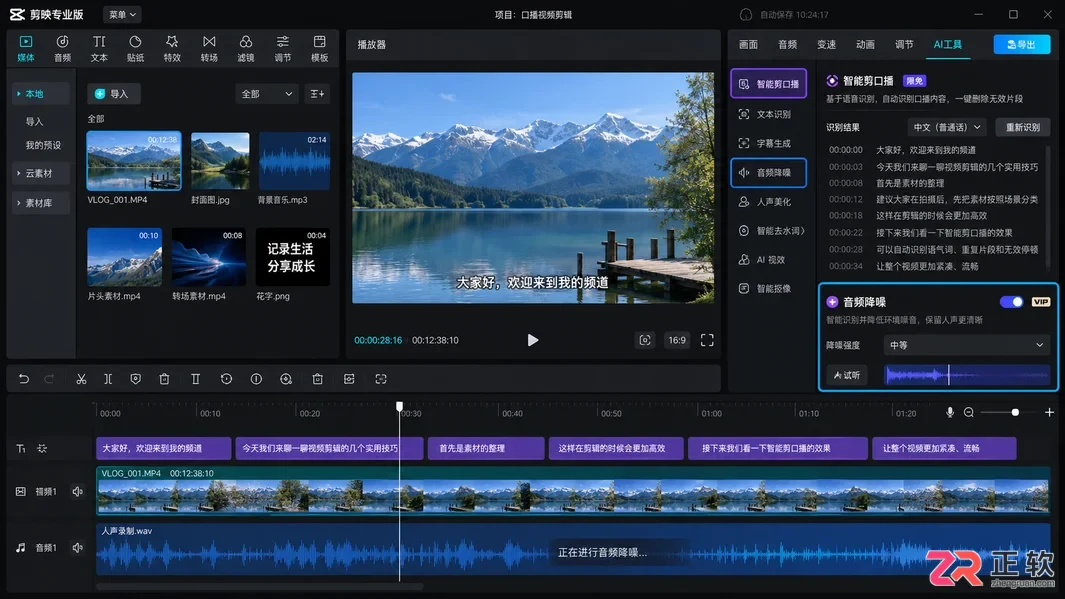Select the scissors split tool
Image resolution: width=1065 pixels, height=599 pixels.
pos(81,379)
